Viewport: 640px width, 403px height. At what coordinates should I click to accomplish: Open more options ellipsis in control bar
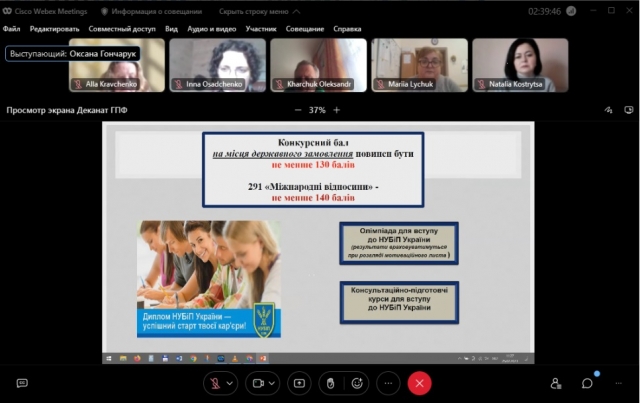coord(388,382)
